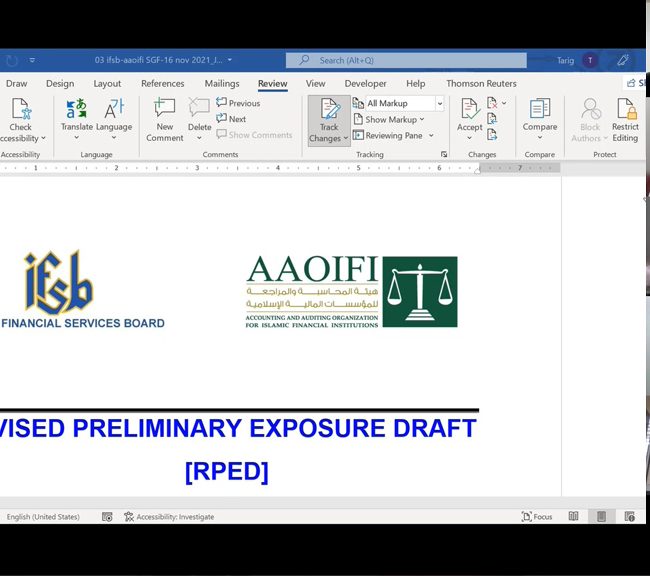Open Tracking group dialog launcher

444,154
